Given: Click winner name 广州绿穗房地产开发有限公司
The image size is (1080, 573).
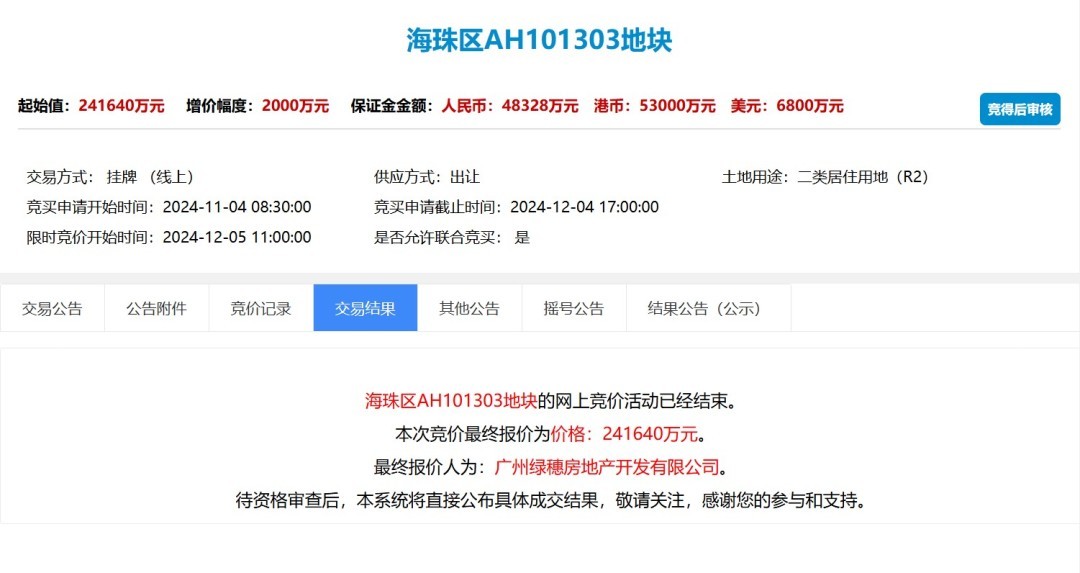Looking at the screenshot, I should click(x=607, y=467).
